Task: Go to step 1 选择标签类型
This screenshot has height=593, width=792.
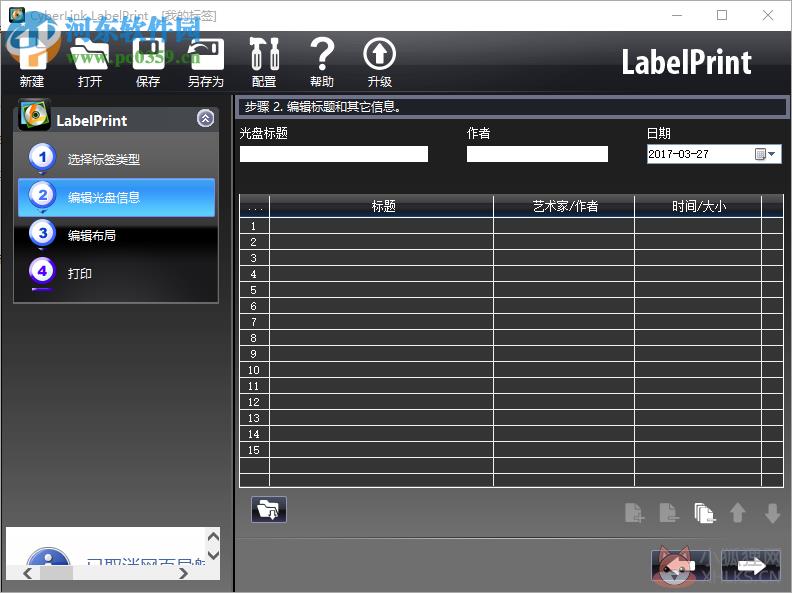Action: 116,159
